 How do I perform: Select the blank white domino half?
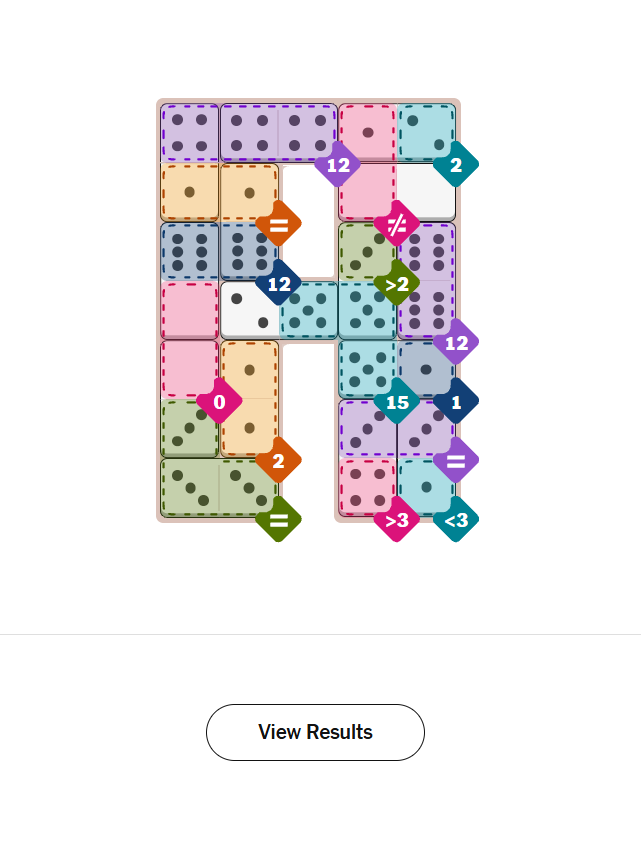point(426,191)
